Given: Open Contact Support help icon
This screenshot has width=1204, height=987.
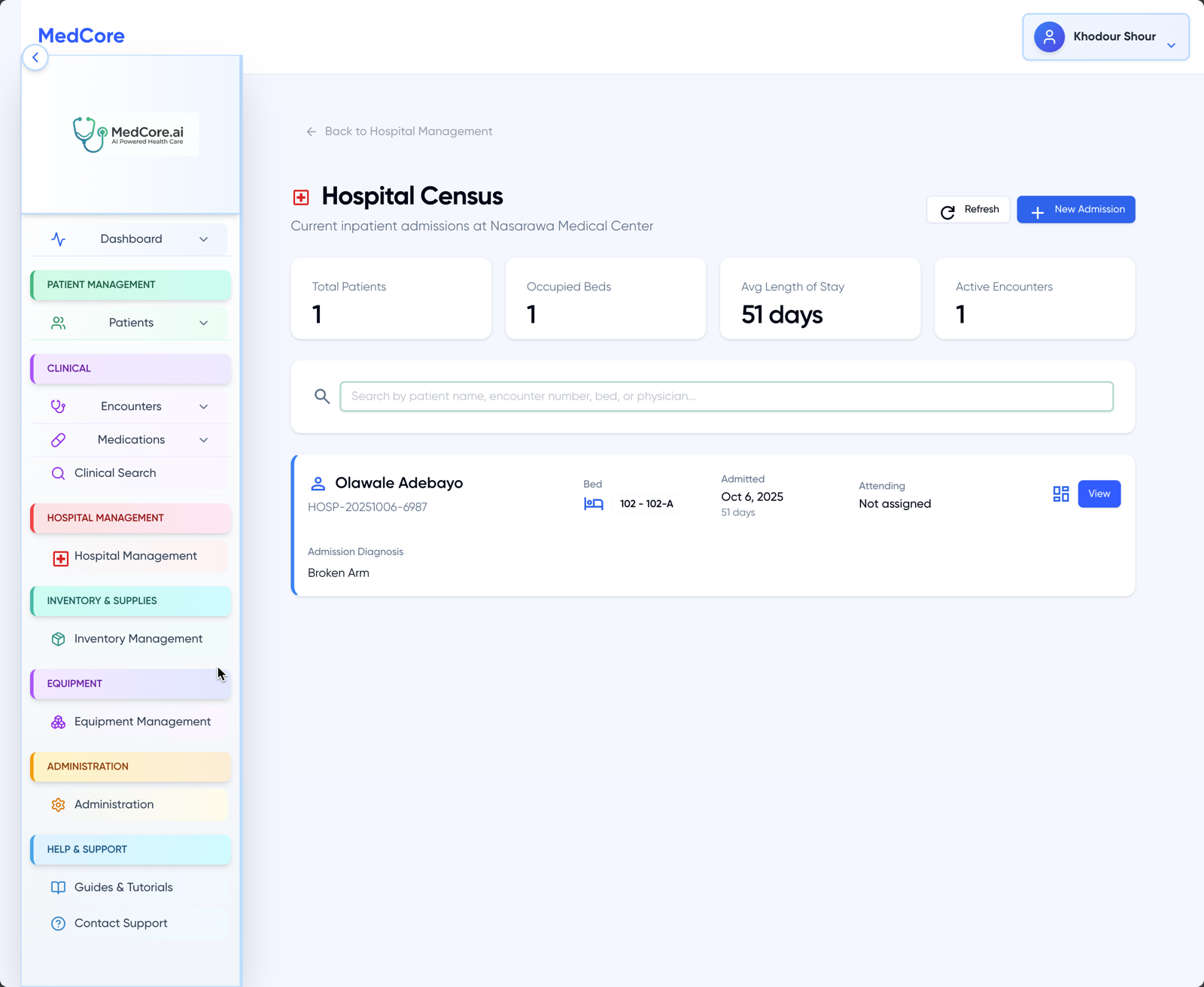Looking at the screenshot, I should [x=58, y=924].
